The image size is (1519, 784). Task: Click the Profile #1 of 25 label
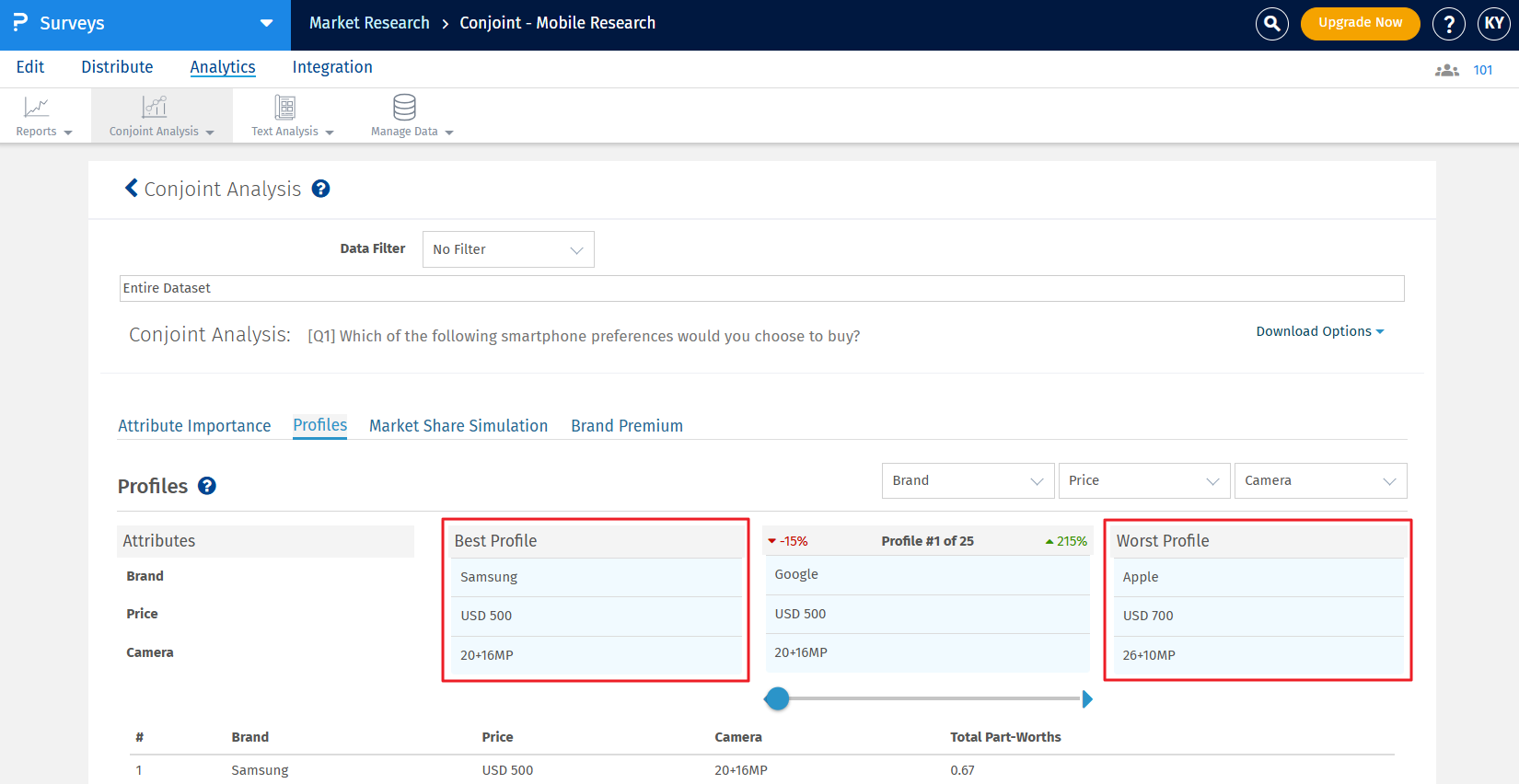(x=927, y=541)
